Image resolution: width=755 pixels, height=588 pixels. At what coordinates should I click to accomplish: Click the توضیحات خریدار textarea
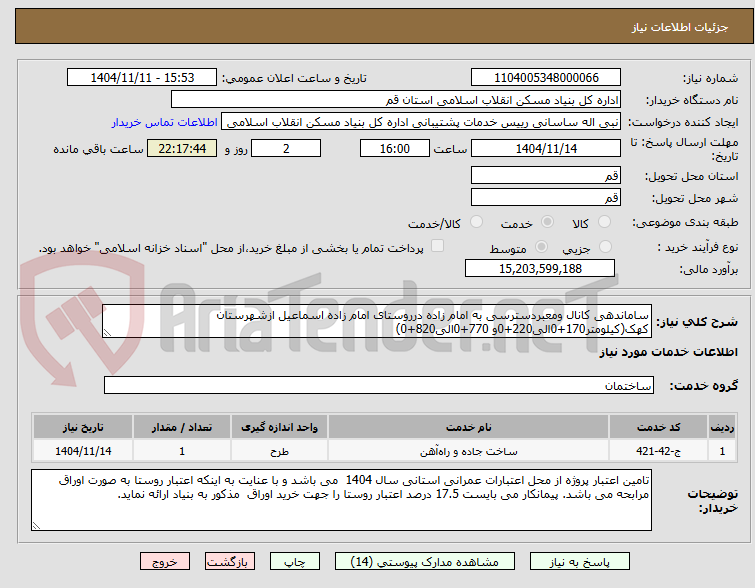coord(341,500)
